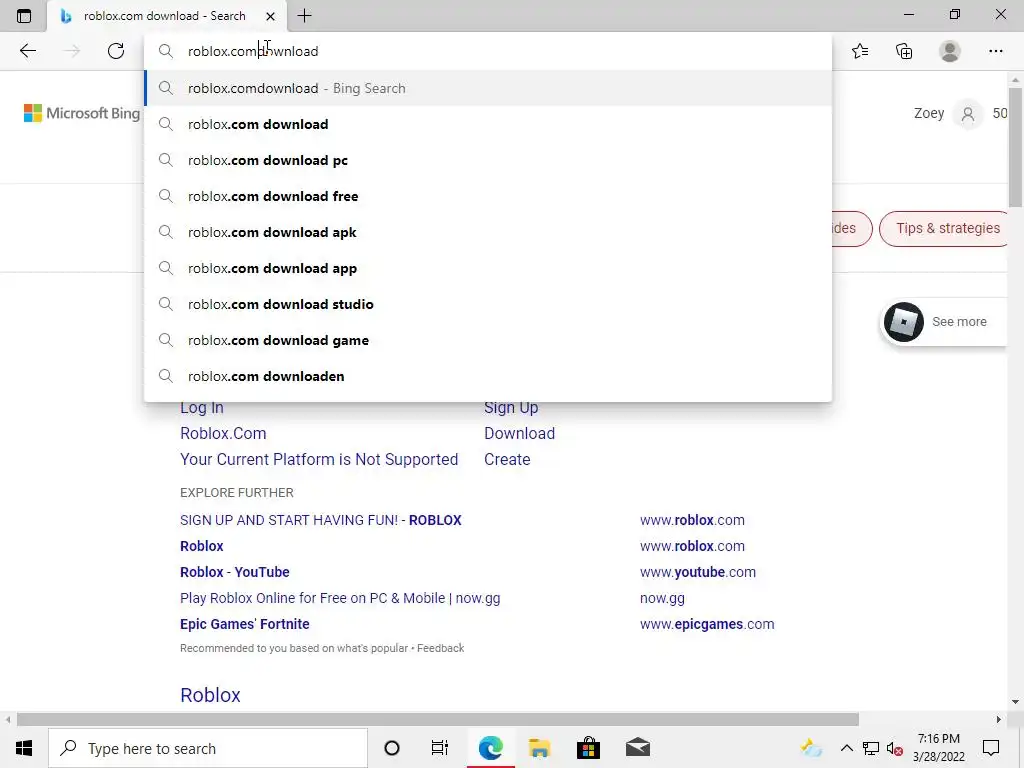Open the Log In link
The height and width of the screenshot is (768, 1024).
click(202, 408)
